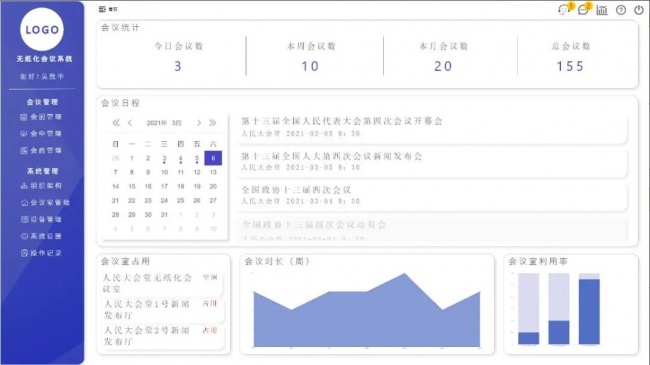Screen dimensions: 650x365
Task: Click the power logout icon
Action: pyautogui.click(x=639, y=10)
